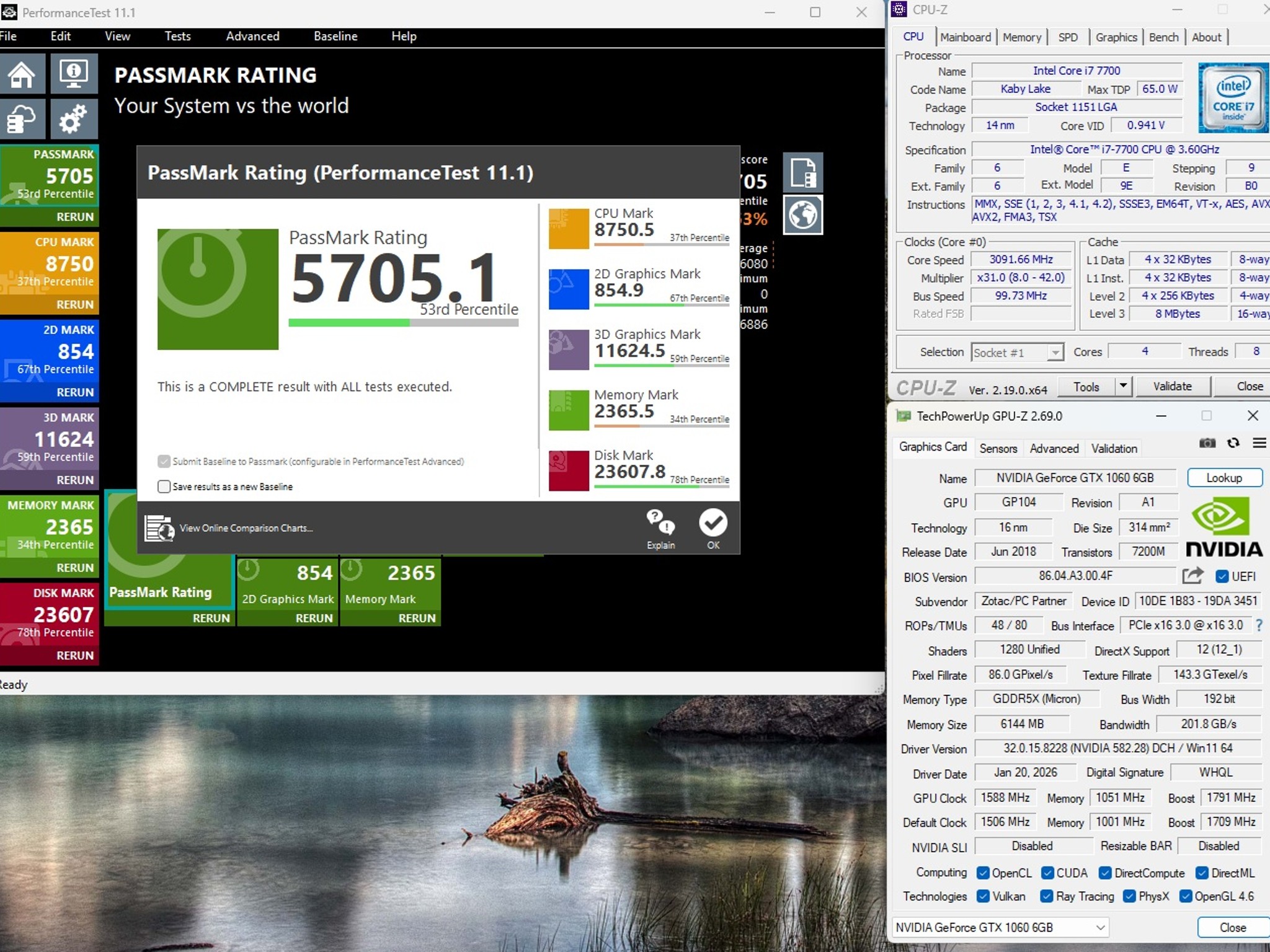Click the cloud upload baseline icon
The image size is (1270, 952).
pos(22,118)
